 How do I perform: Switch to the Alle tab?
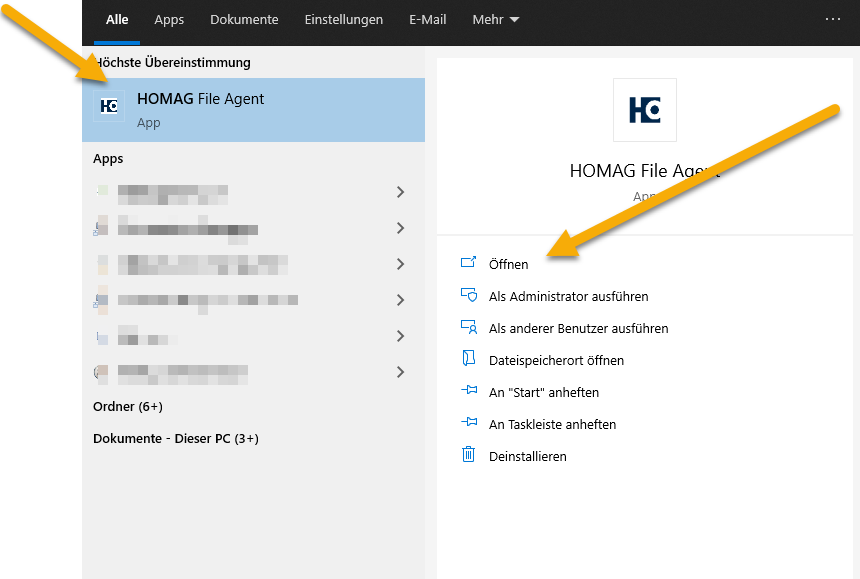click(117, 20)
